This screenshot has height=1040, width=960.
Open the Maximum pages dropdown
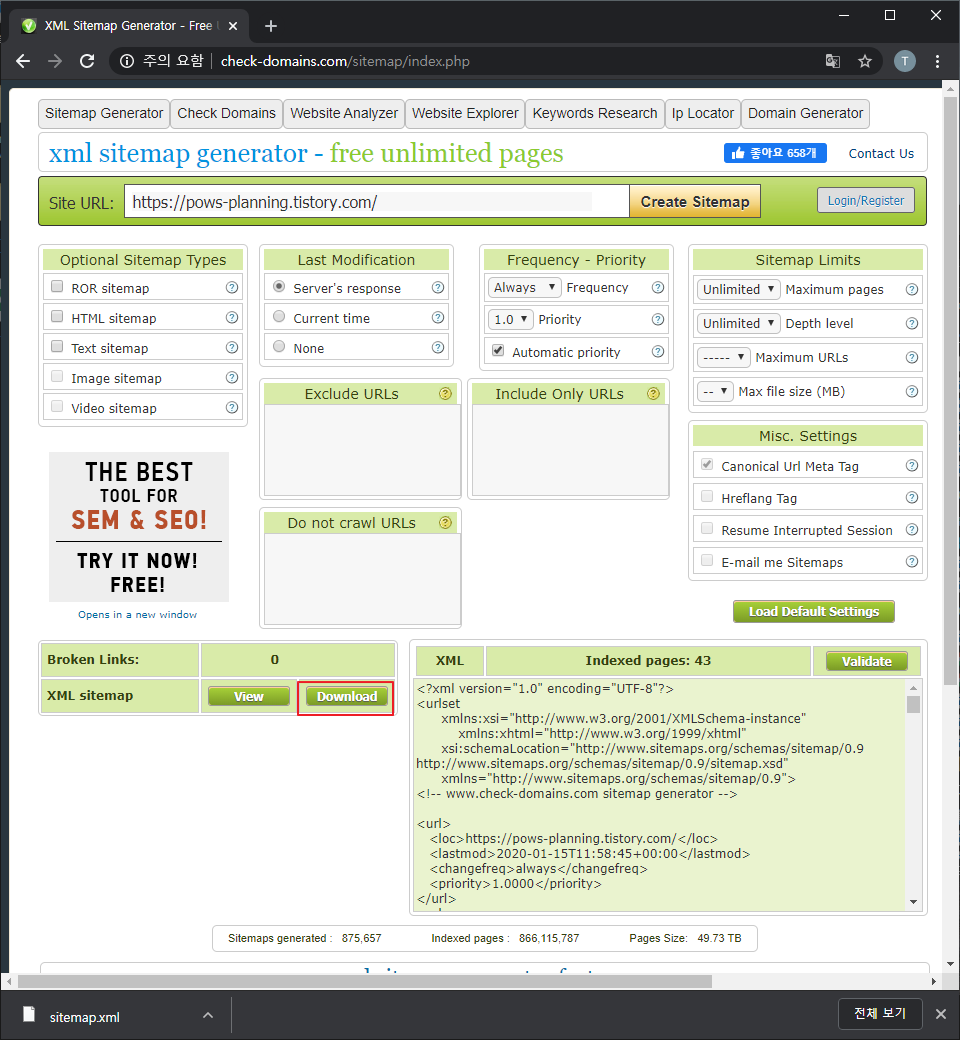pos(738,289)
